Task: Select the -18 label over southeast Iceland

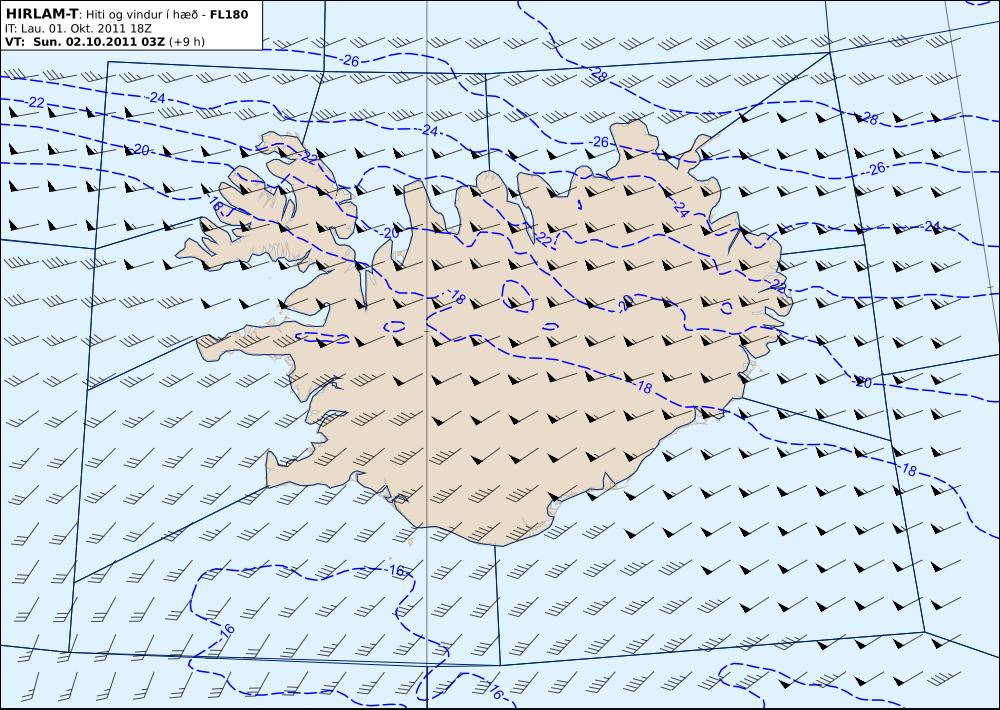Action: [643, 387]
